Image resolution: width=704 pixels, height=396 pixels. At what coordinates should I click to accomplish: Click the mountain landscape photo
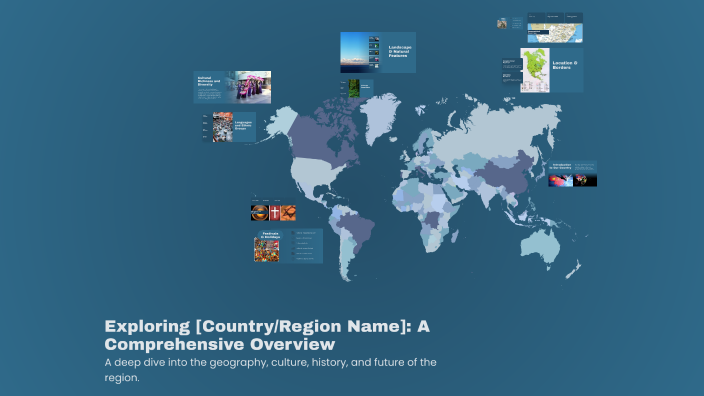click(x=354, y=53)
